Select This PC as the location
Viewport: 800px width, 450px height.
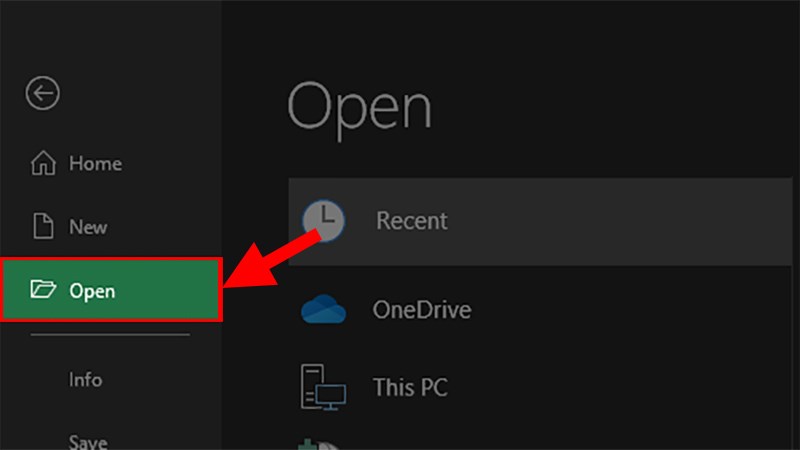pos(410,385)
